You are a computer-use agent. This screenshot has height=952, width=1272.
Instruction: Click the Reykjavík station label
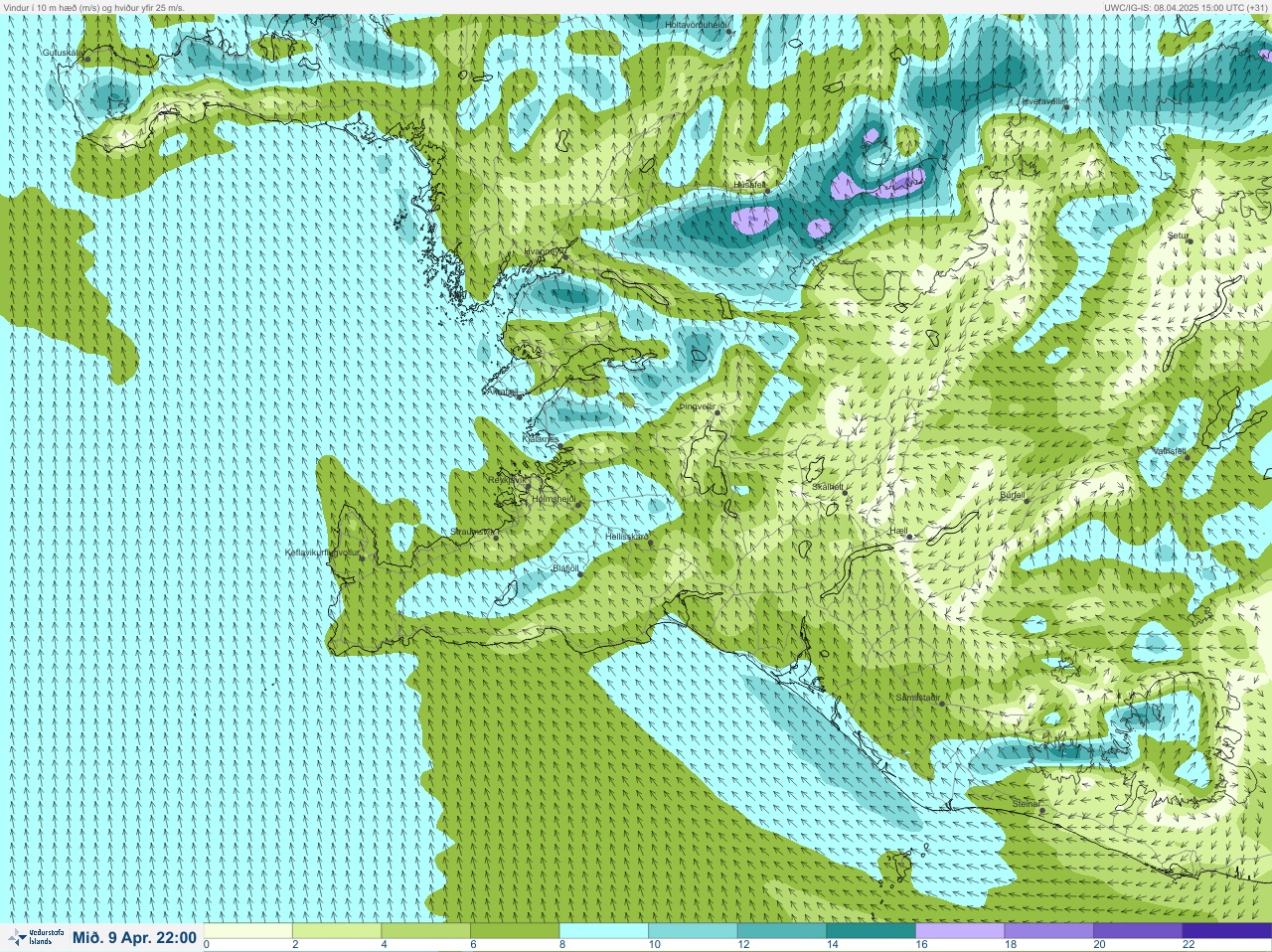[506, 480]
